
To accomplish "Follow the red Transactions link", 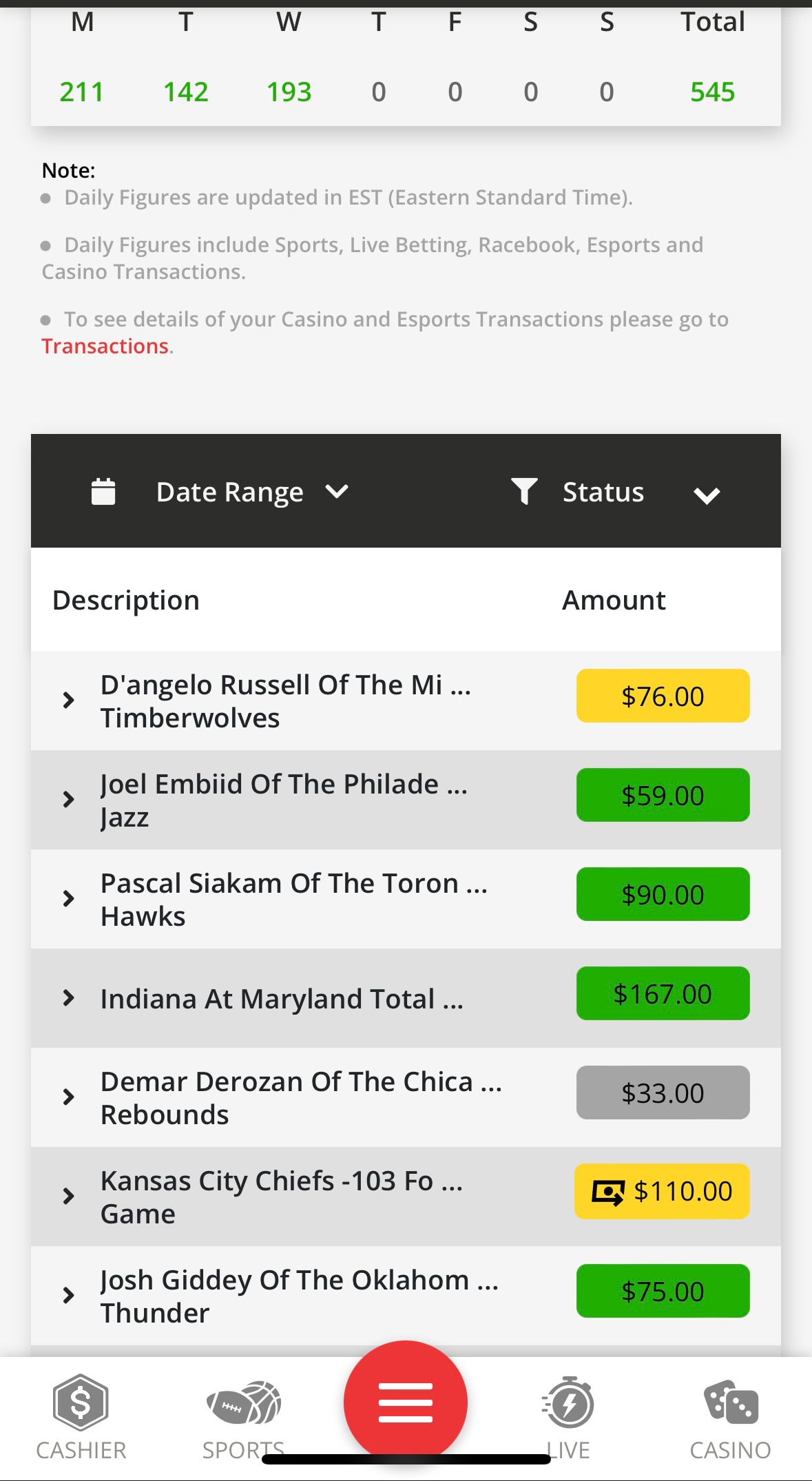I will [x=105, y=346].
